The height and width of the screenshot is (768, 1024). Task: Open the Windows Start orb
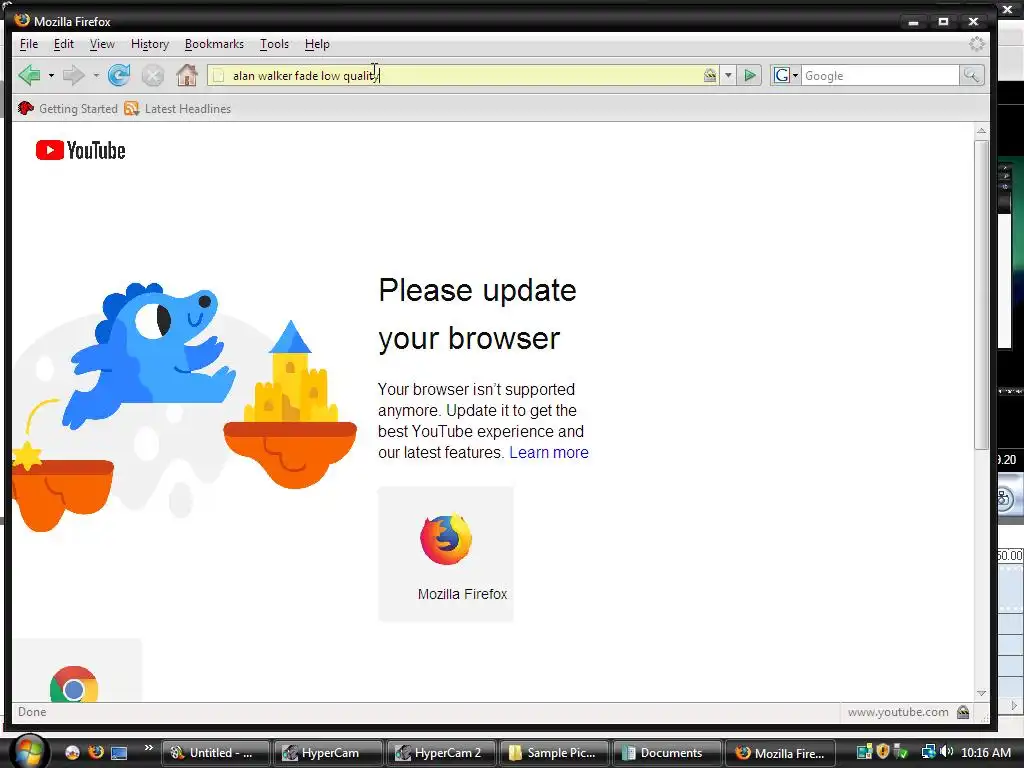[x=28, y=751]
